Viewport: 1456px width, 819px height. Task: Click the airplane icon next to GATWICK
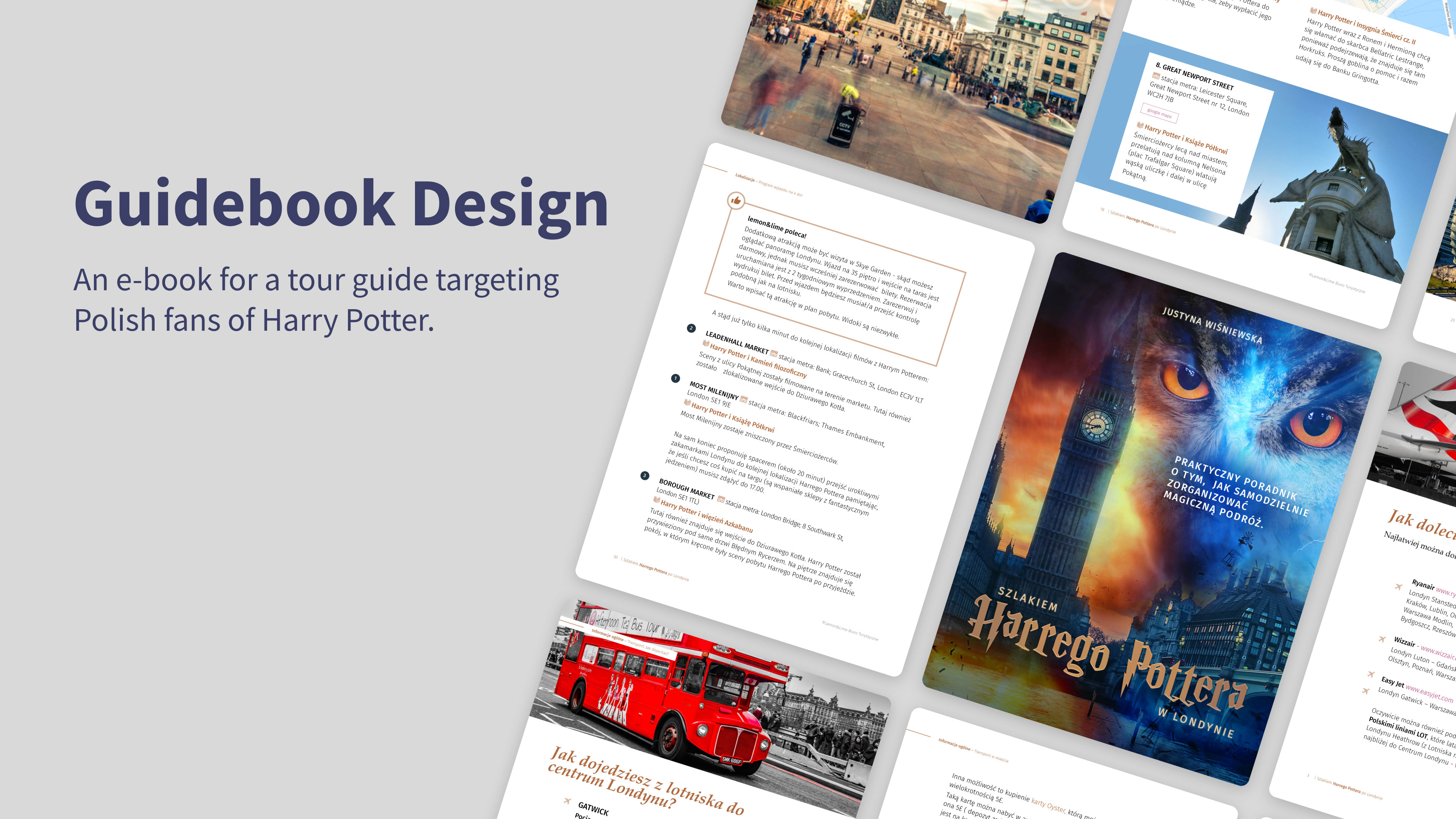(x=567, y=801)
